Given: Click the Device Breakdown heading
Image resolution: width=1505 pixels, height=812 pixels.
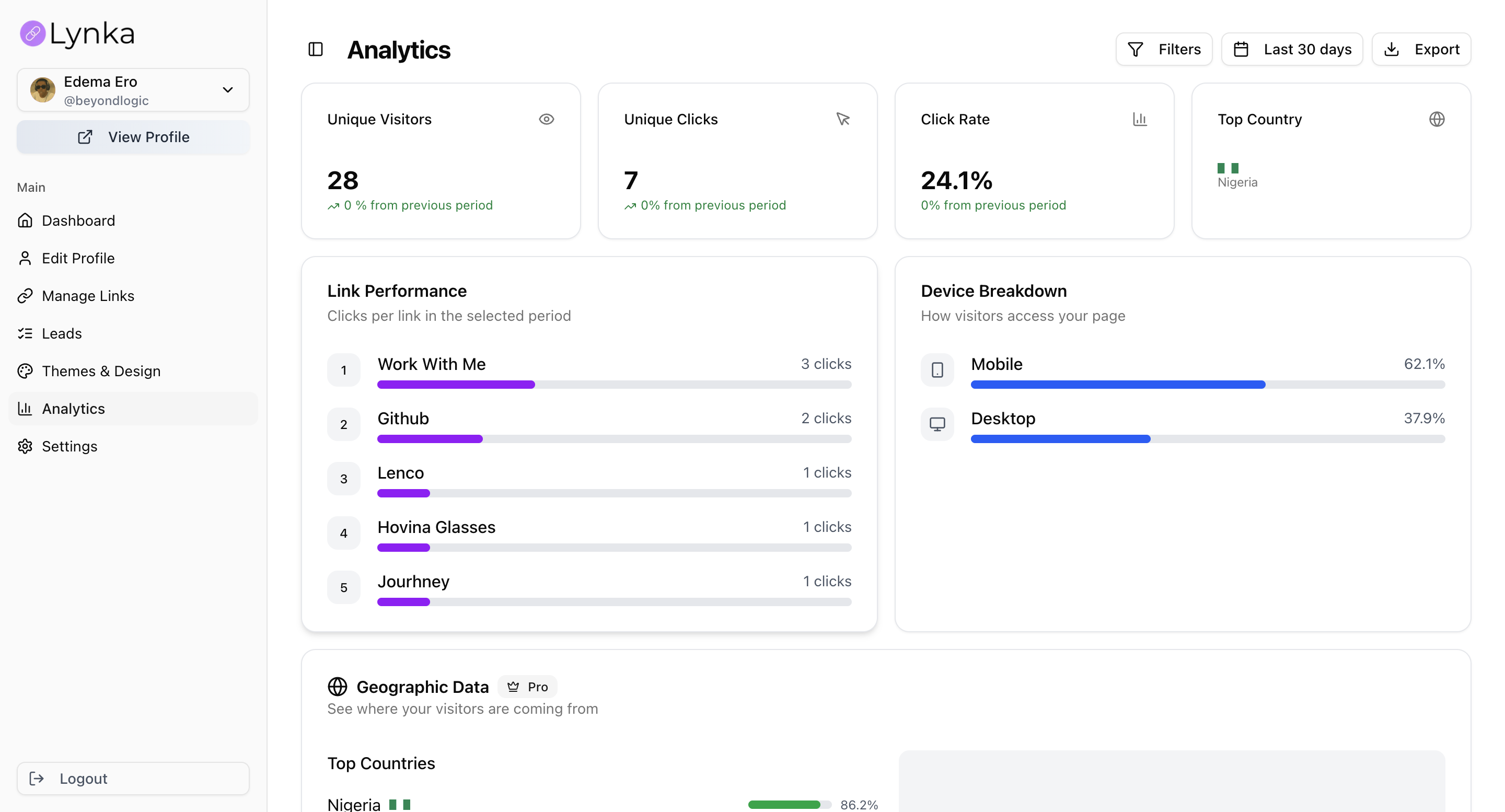Looking at the screenshot, I should [994, 291].
